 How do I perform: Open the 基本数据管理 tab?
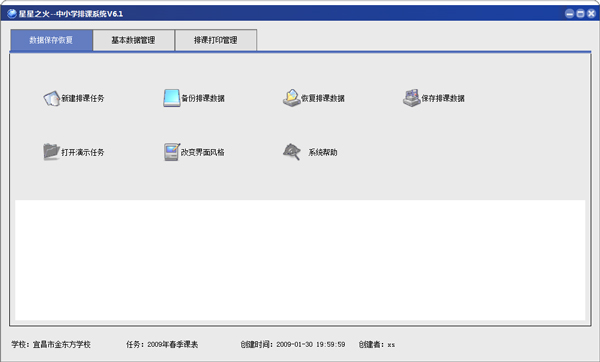coord(133,40)
